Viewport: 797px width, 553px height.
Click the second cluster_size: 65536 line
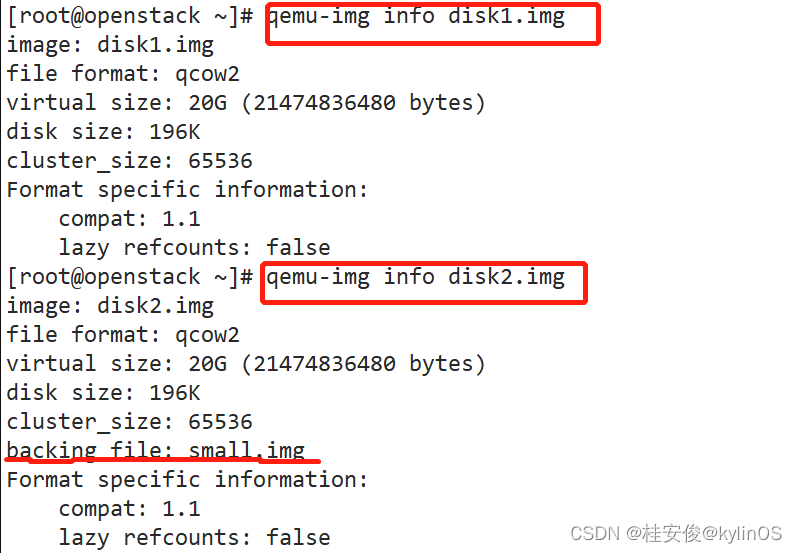pyautogui.click(x=129, y=422)
